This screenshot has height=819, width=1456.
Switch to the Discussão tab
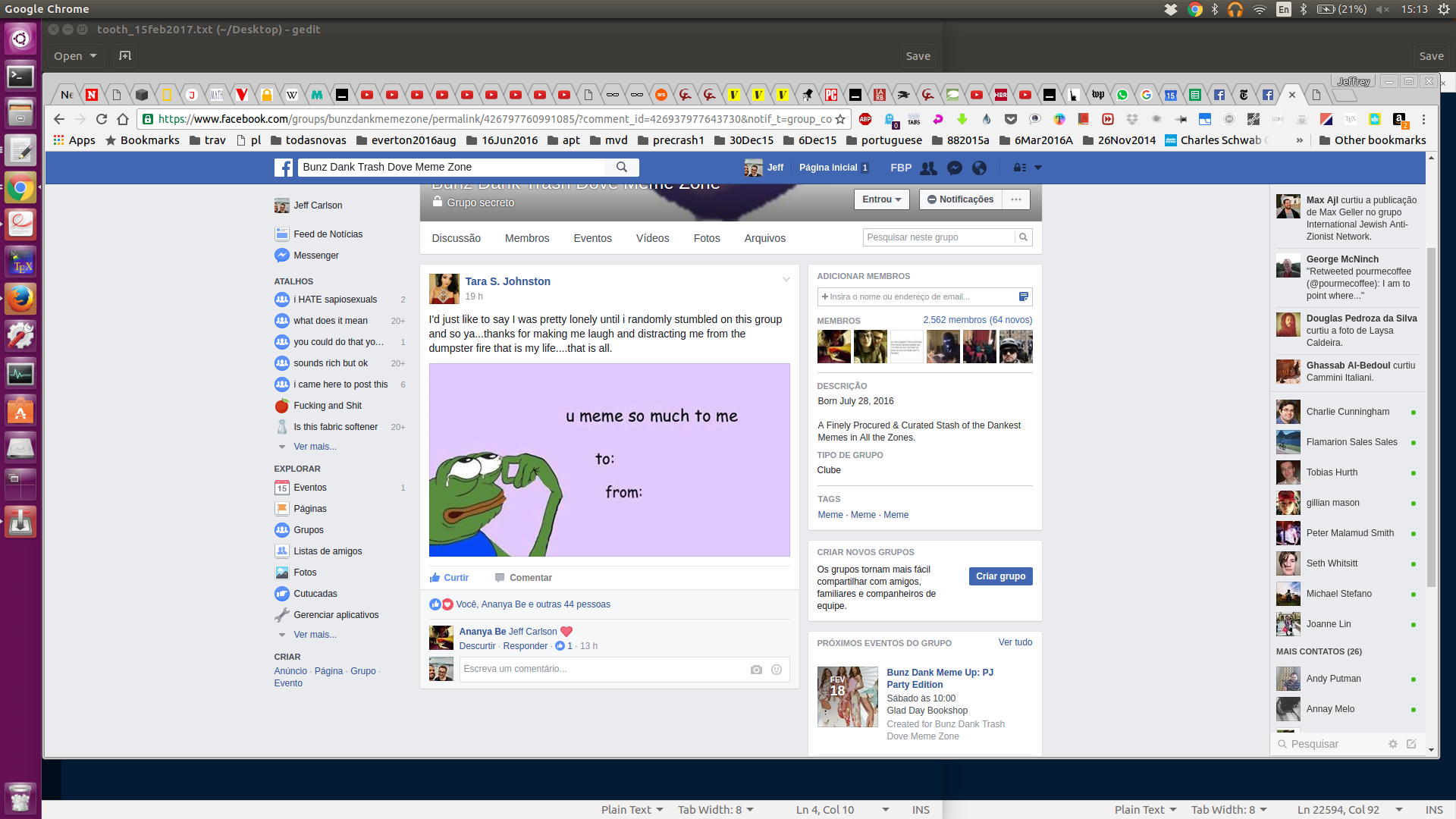click(x=457, y=238)
